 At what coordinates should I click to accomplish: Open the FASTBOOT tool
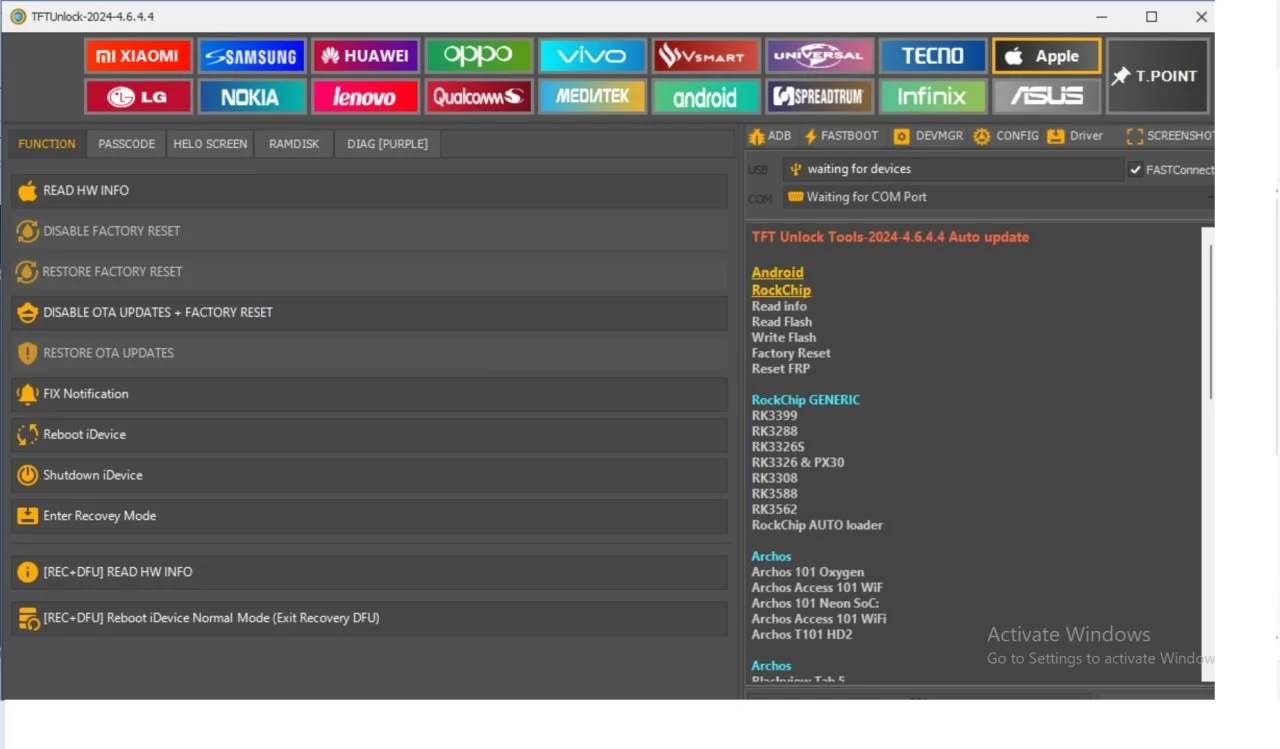841,136
